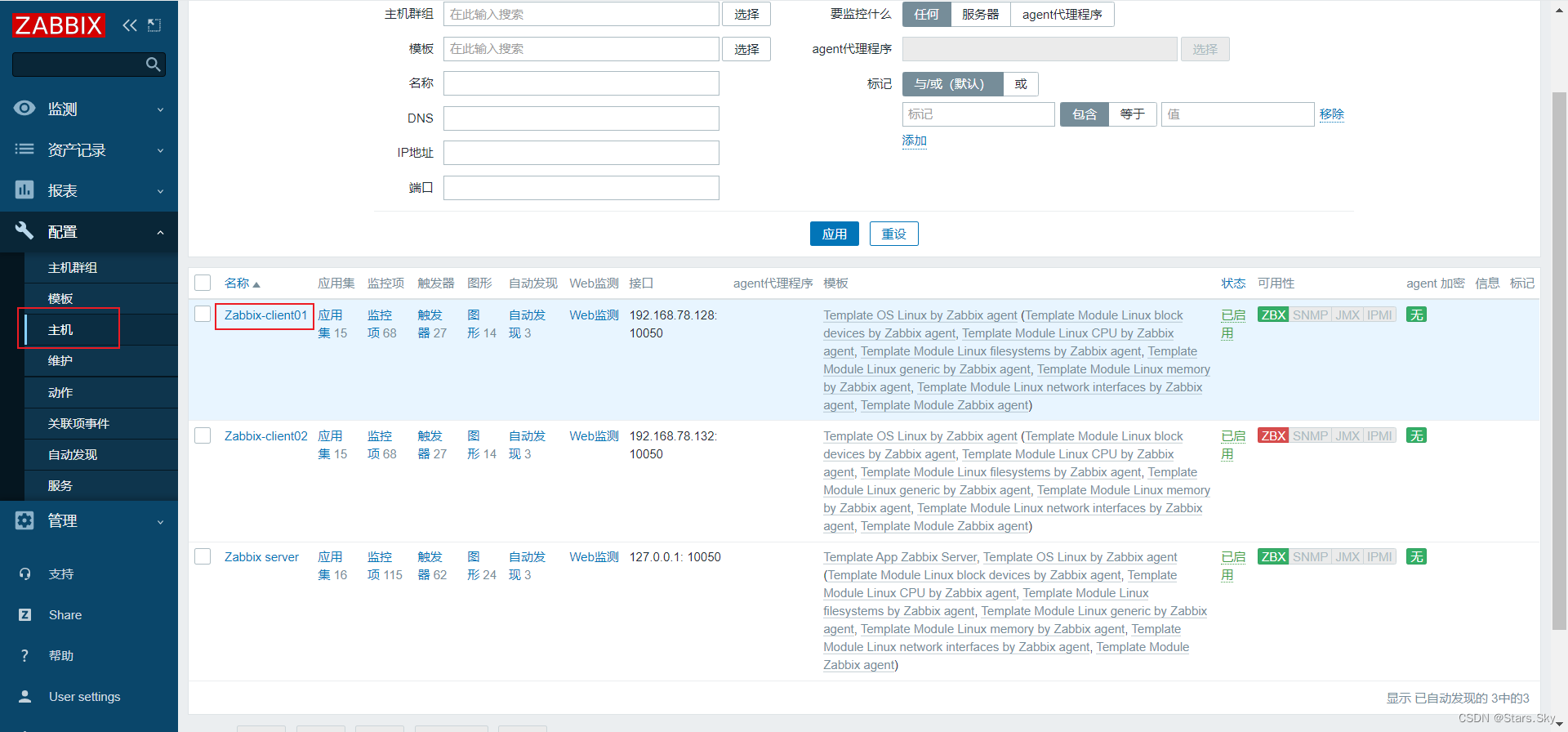Click the 报表 chart icon
1568x732 pixels.
[24, 190]
